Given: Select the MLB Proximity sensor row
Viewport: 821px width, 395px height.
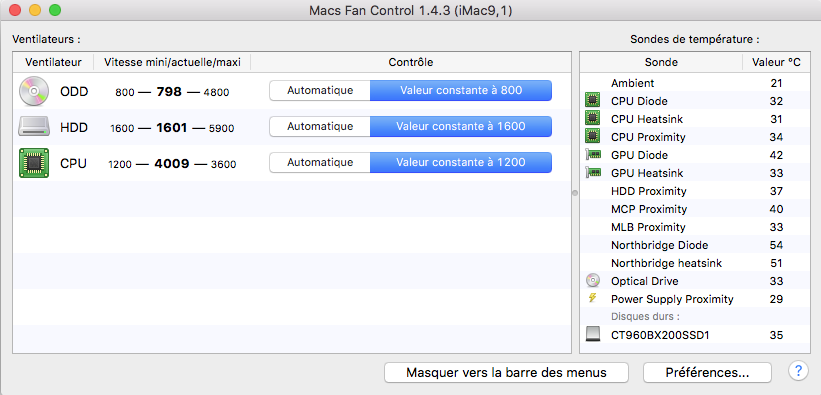Looking at the screenshot, I should point(695,227).
